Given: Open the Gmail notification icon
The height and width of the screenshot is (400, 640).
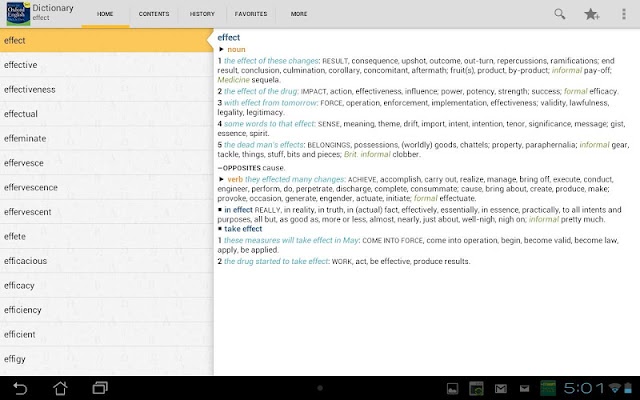Looking at the screenshot, I should (501, 389).
